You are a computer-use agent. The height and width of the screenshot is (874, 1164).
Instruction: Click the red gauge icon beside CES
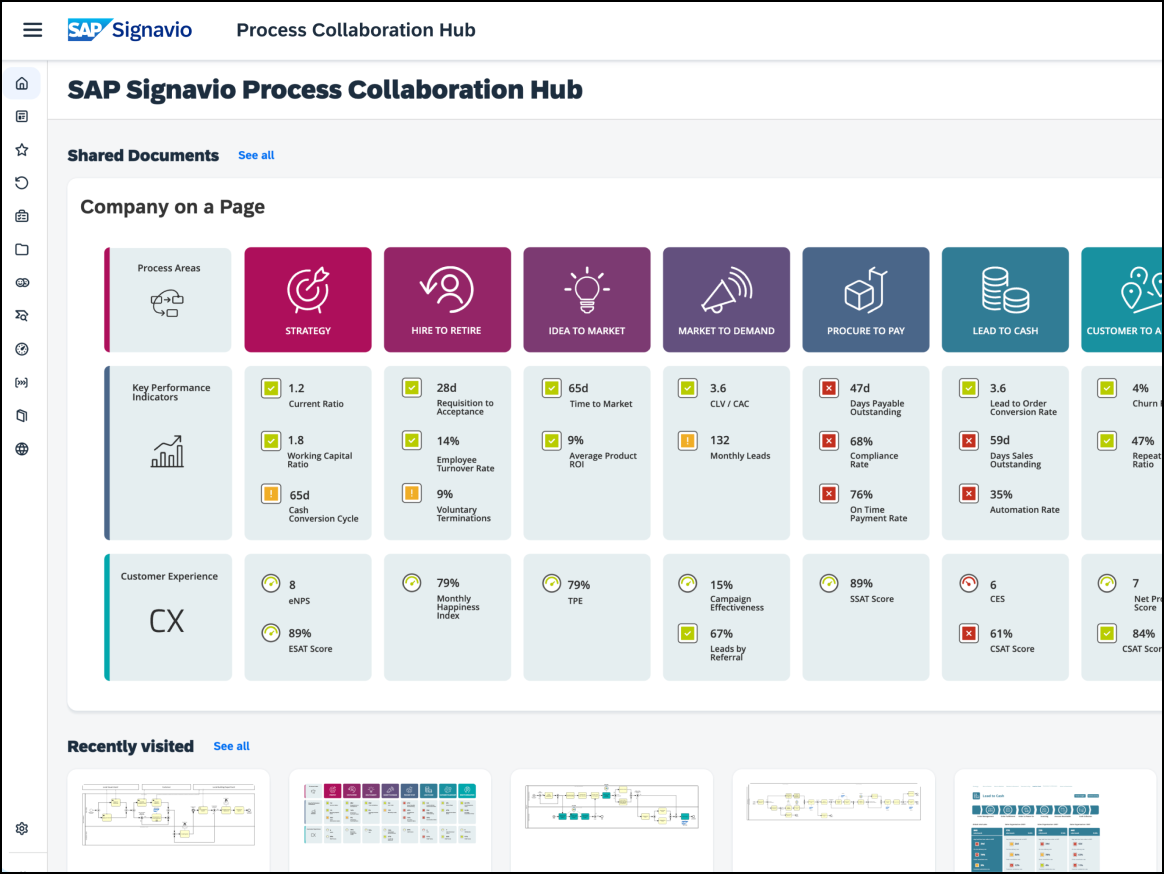pyautogui.click(x=969, y=584)
